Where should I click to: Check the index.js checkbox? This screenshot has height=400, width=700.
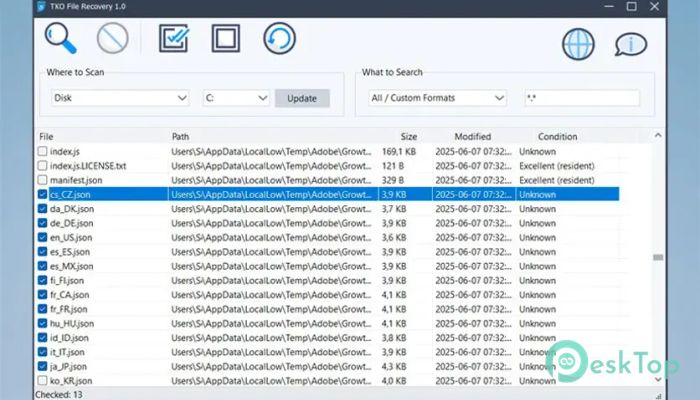[x=42, y=151]
